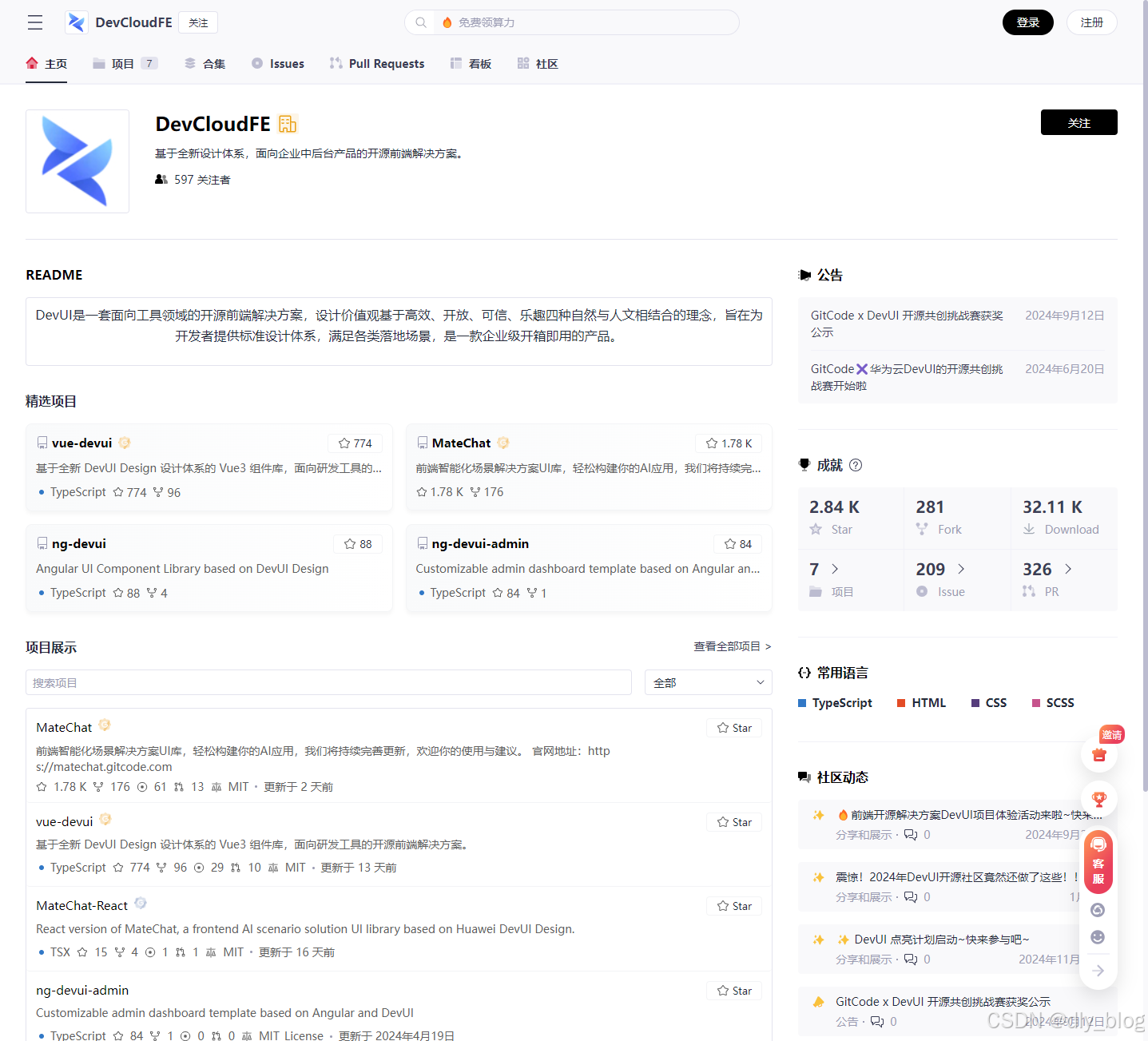Toggle Star on MateChat-React list row
Image resolution: width=1148 pixels, height=1041 pixels.
(x=734, y=906)
